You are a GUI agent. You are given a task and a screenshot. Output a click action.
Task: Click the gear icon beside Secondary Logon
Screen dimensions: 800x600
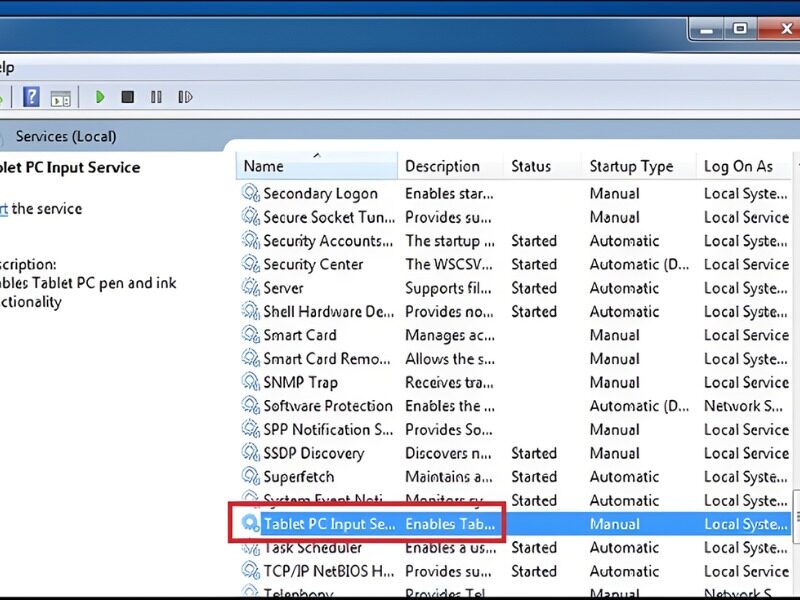250,193
